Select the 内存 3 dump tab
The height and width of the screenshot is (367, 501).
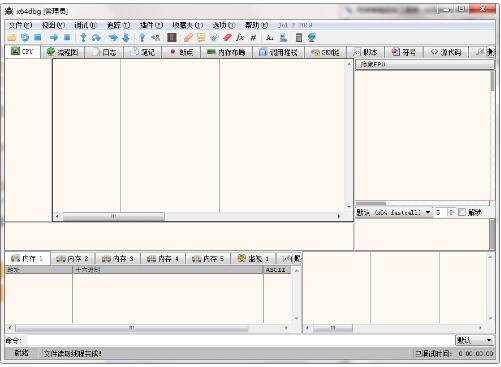tap(118, 259)
